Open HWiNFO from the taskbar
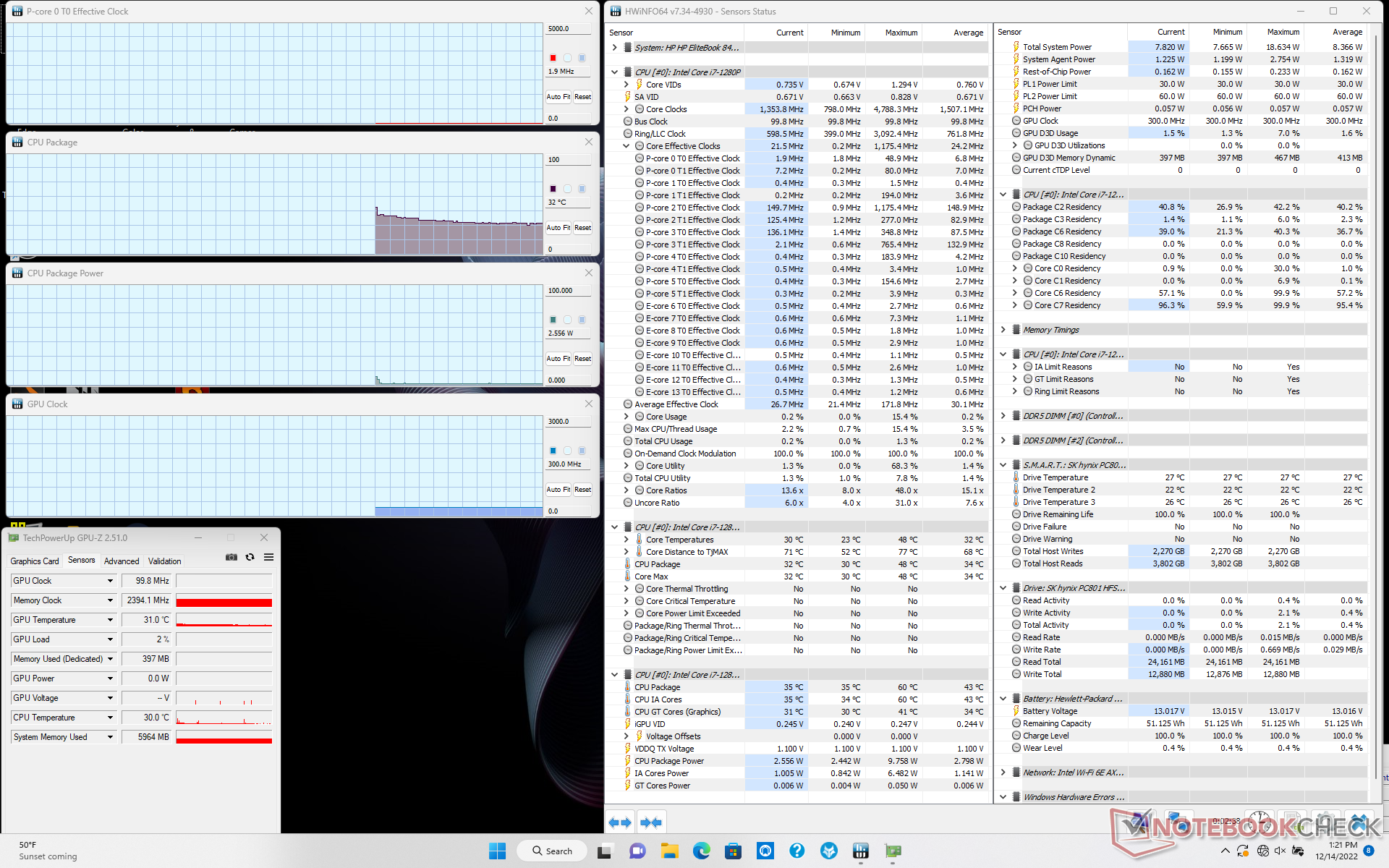Image resolution: width=1389 pixels, height=868 pixels. pyautogui.click(x=860, y=851)
